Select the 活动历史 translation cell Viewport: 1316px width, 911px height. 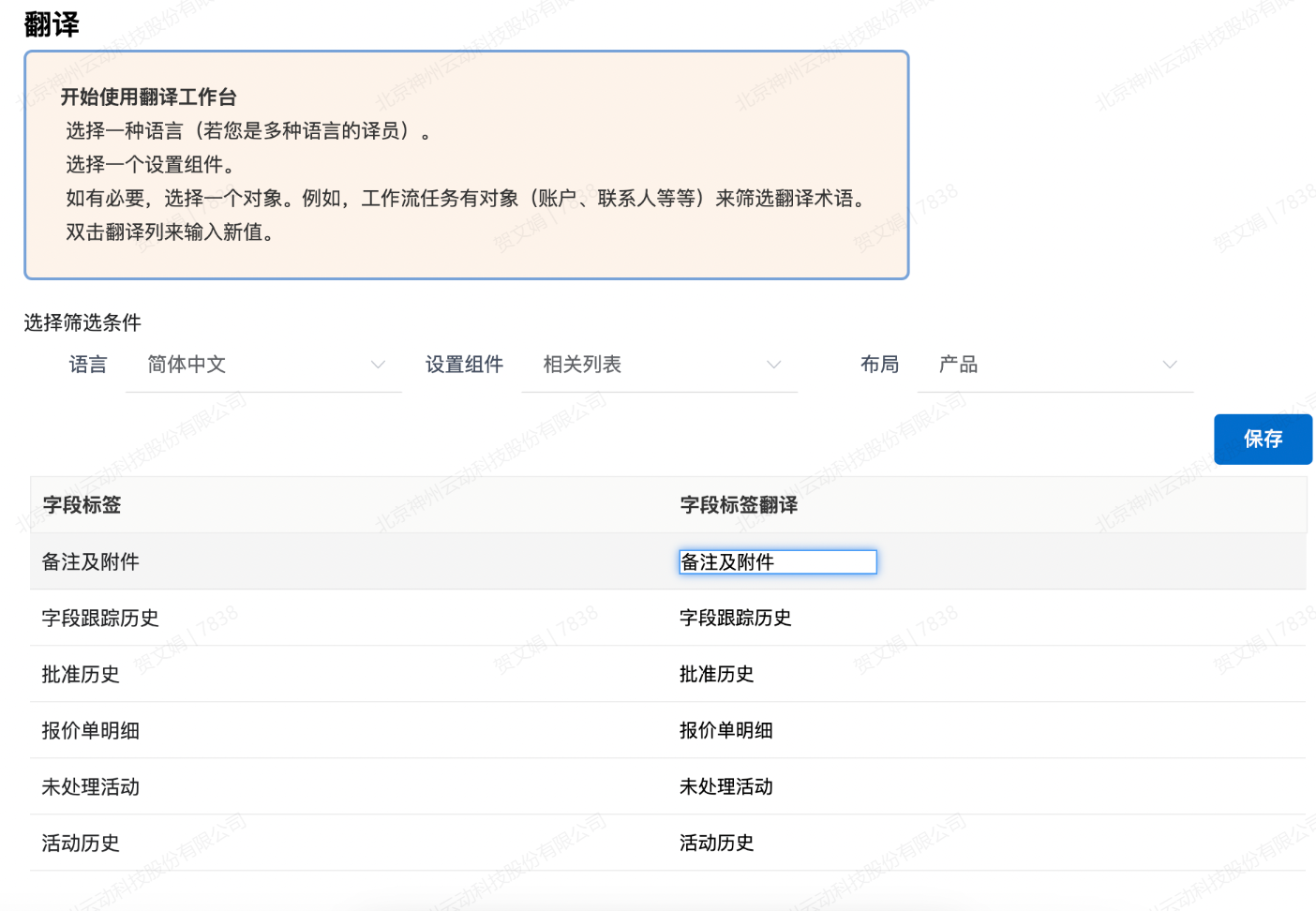(716, 844)
